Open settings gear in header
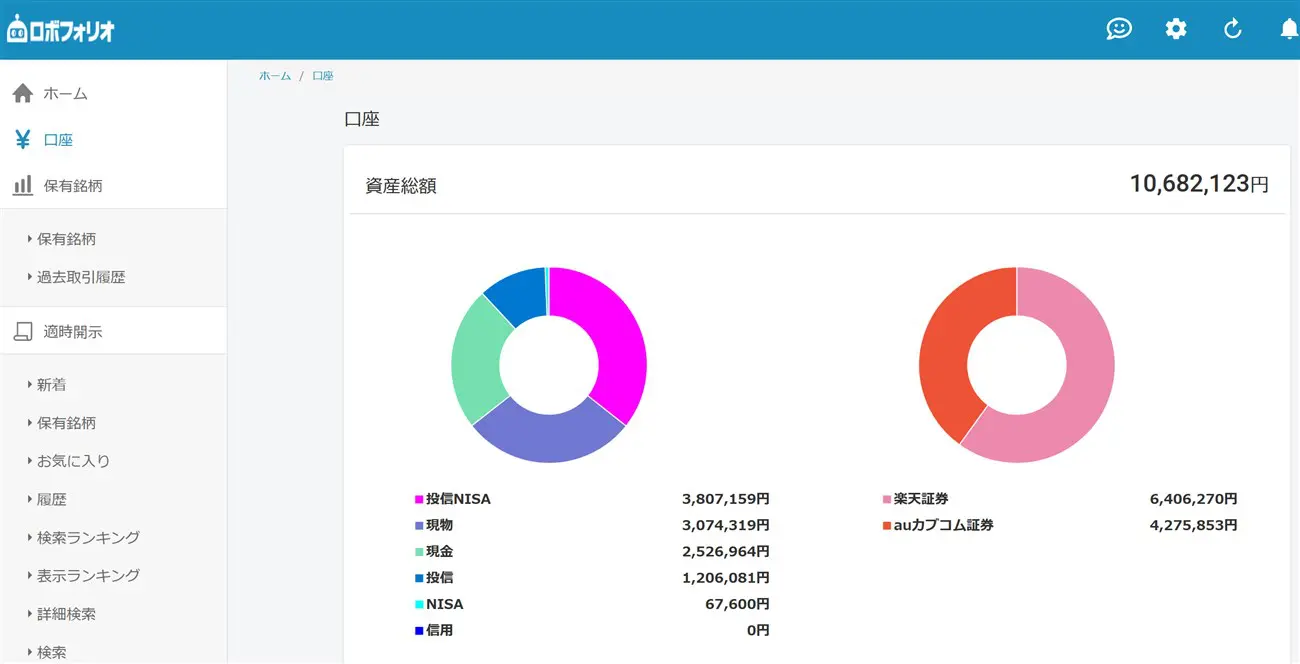 (1176, 29)
